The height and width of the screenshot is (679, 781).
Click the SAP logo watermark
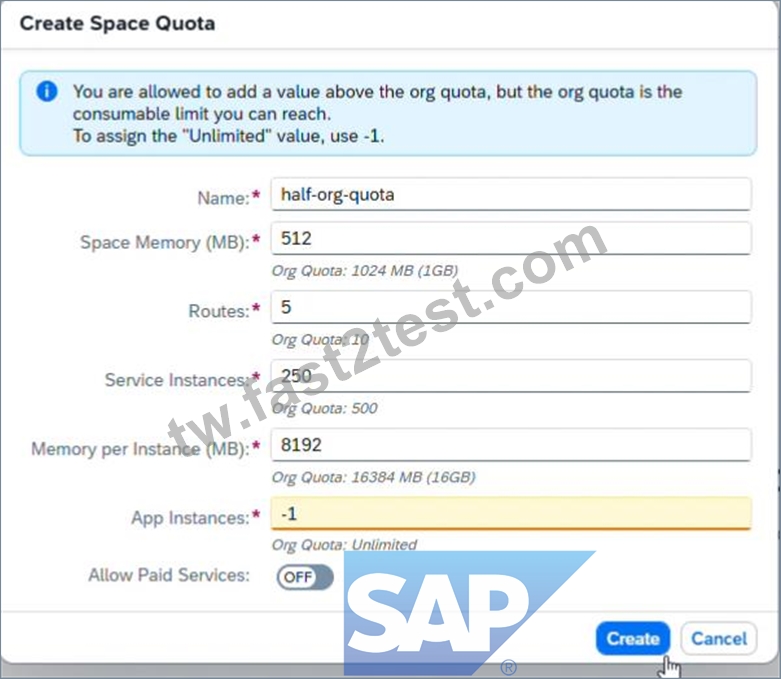[469, 613]
